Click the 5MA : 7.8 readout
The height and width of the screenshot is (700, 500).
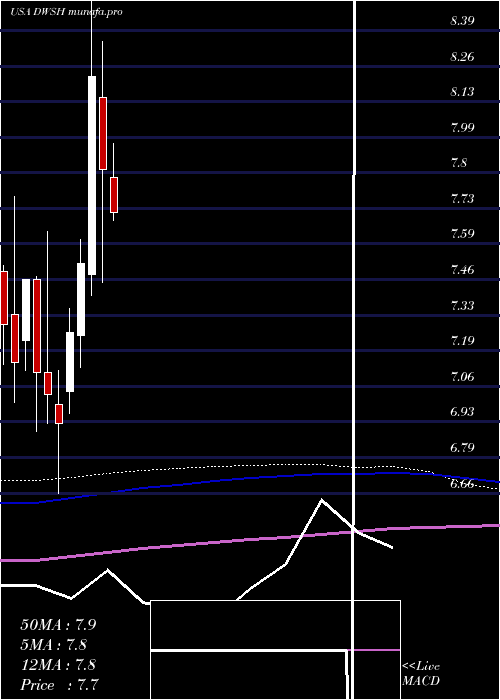[54, 645]
